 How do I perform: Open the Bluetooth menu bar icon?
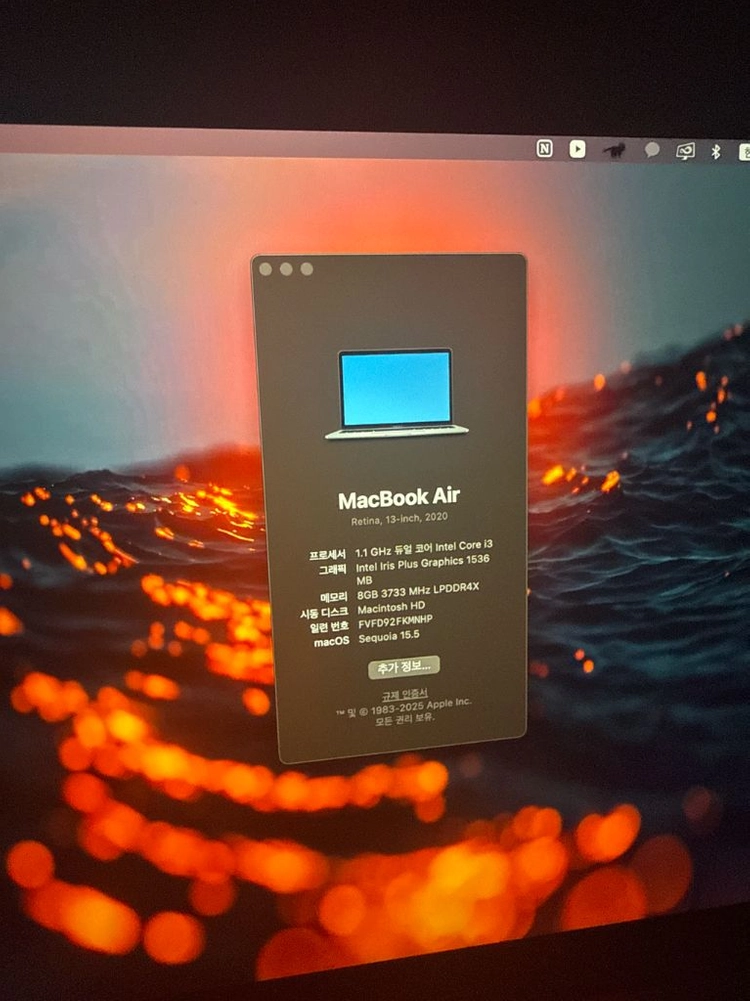point(716,151)
